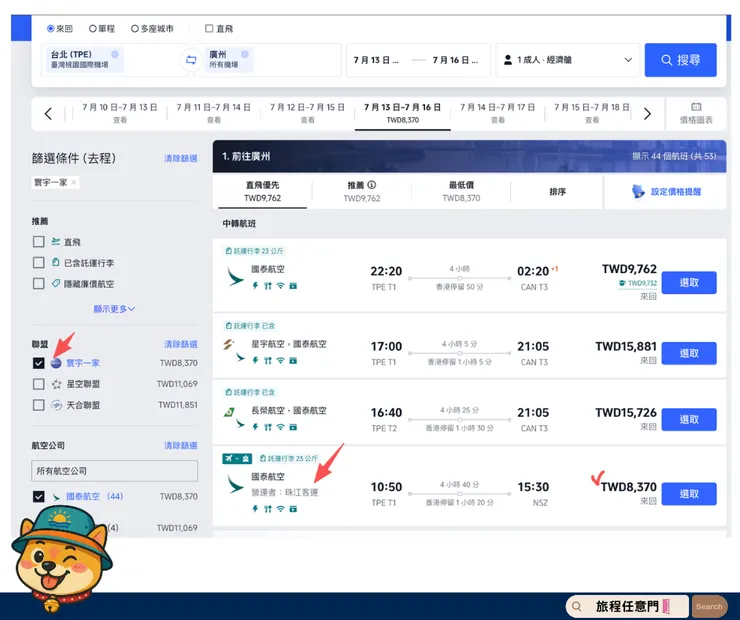The height and width of the screenshot is (620, 740).
Task: Show later dates with right arrow
Action: (x=648, y=114)
